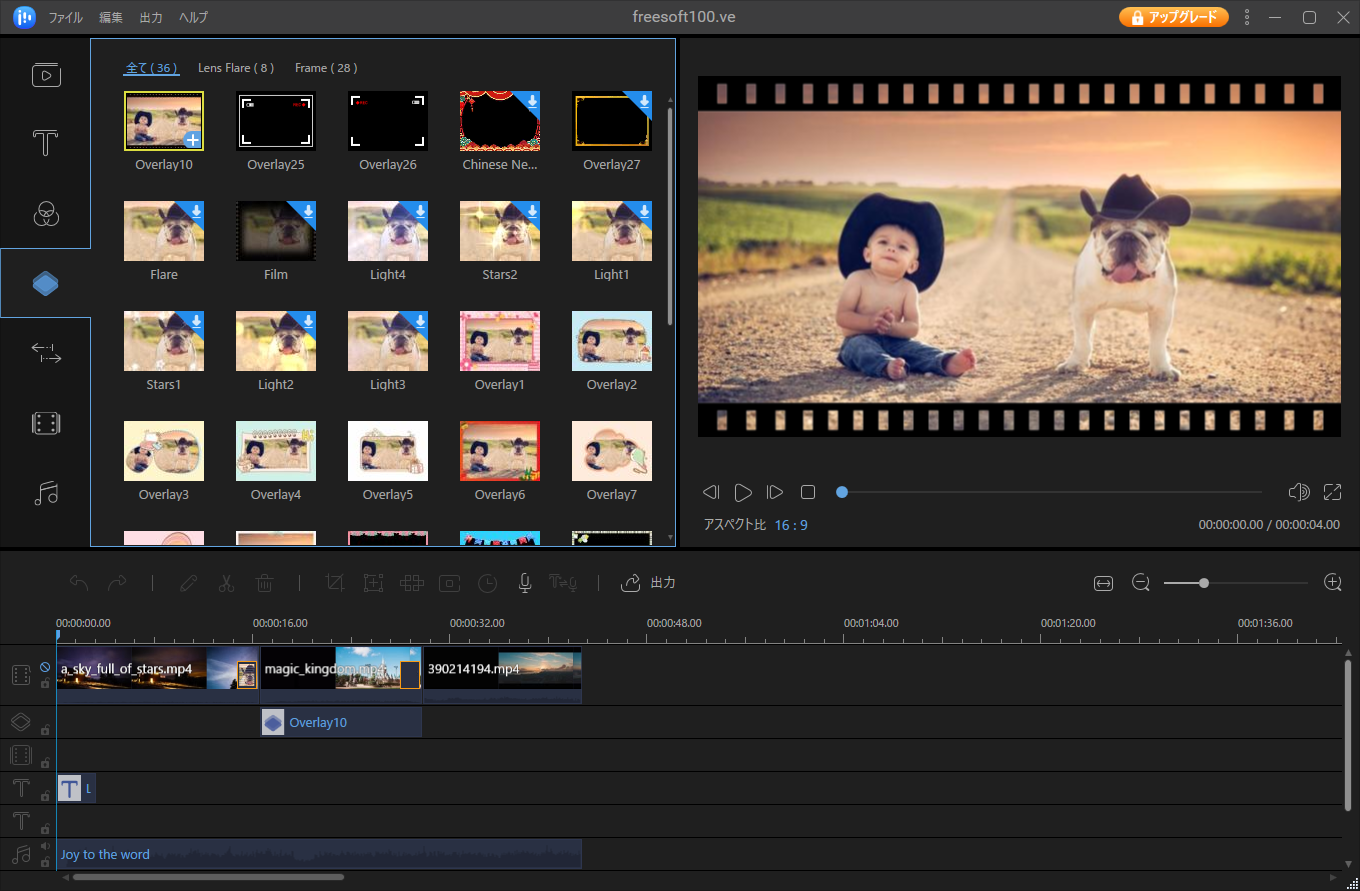Change aspect ratio via 16 : 9
1360x891 pixels.
click(x=791, y=524)
